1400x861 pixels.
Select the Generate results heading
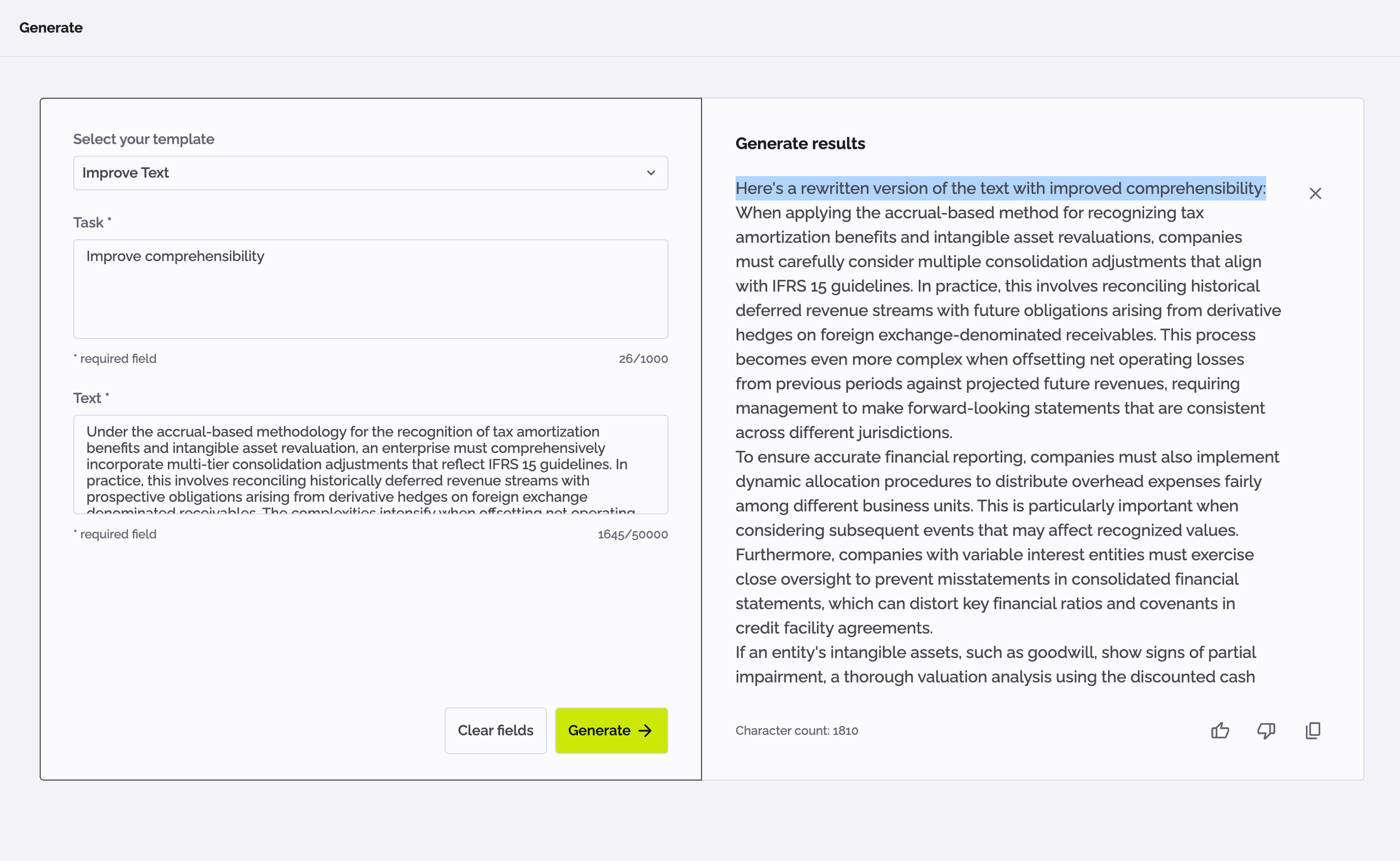point(800,143)
